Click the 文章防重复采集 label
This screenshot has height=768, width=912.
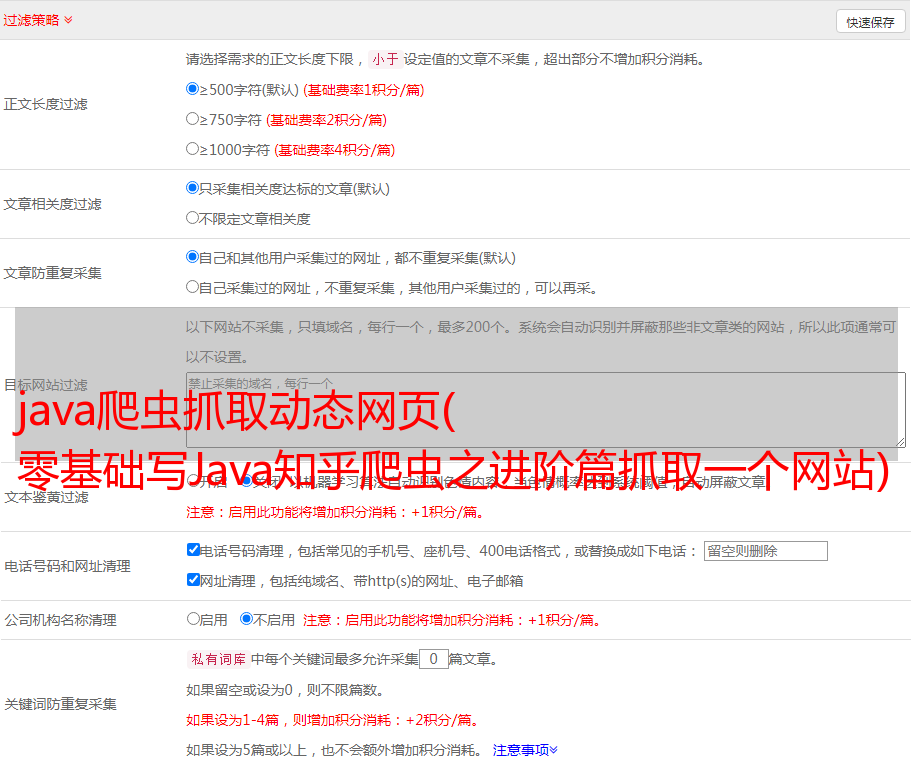[x=52, y=273]
